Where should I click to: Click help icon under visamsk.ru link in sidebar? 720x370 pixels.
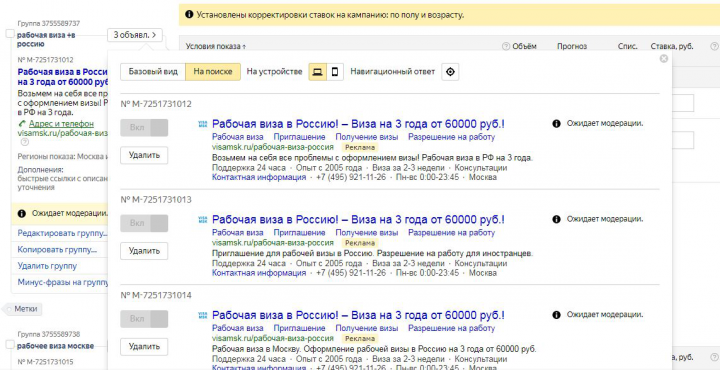tap(25, 142)
